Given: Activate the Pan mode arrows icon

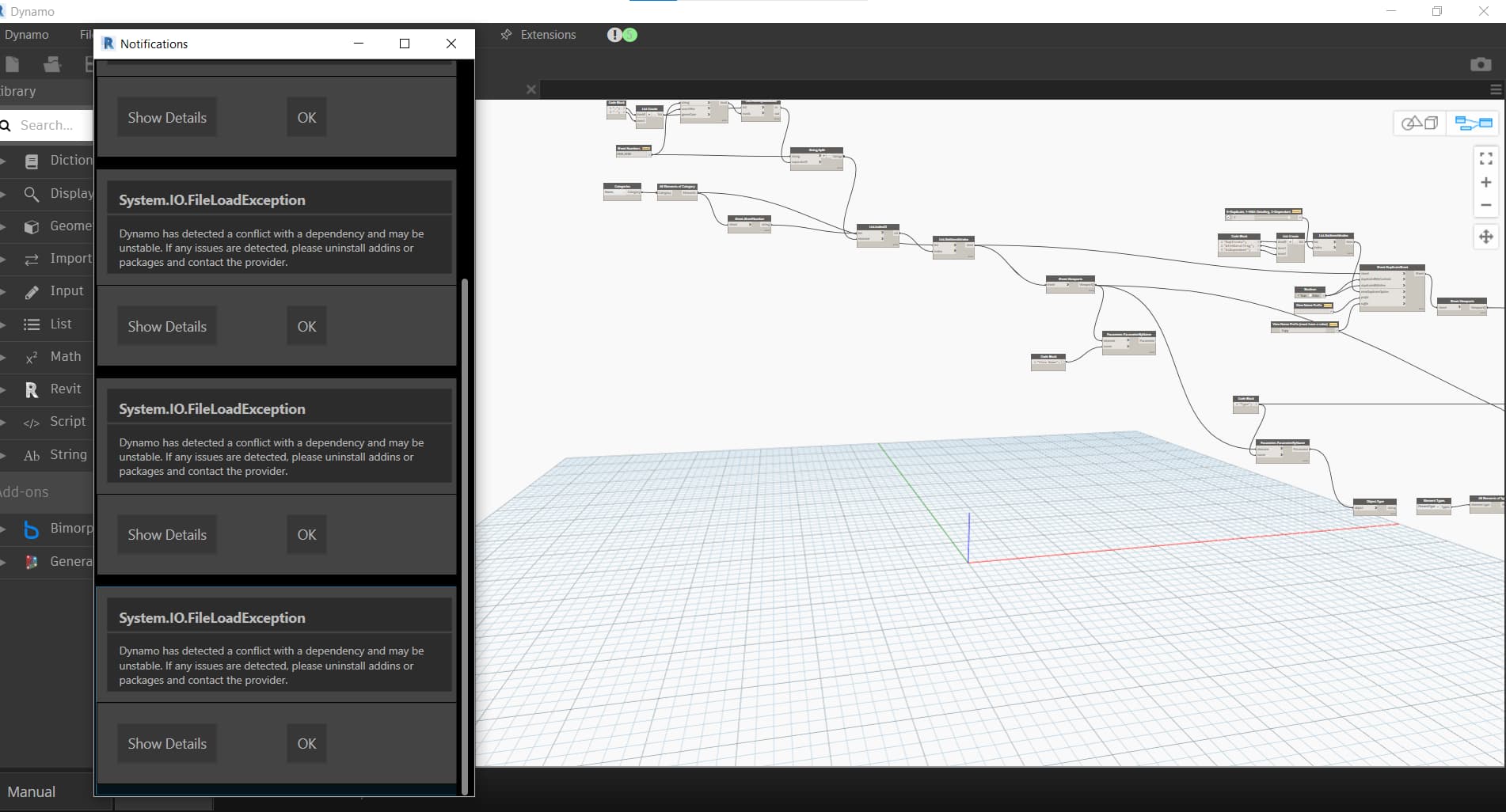Looking at the screenshot, I should click(x=1486, y=237).
